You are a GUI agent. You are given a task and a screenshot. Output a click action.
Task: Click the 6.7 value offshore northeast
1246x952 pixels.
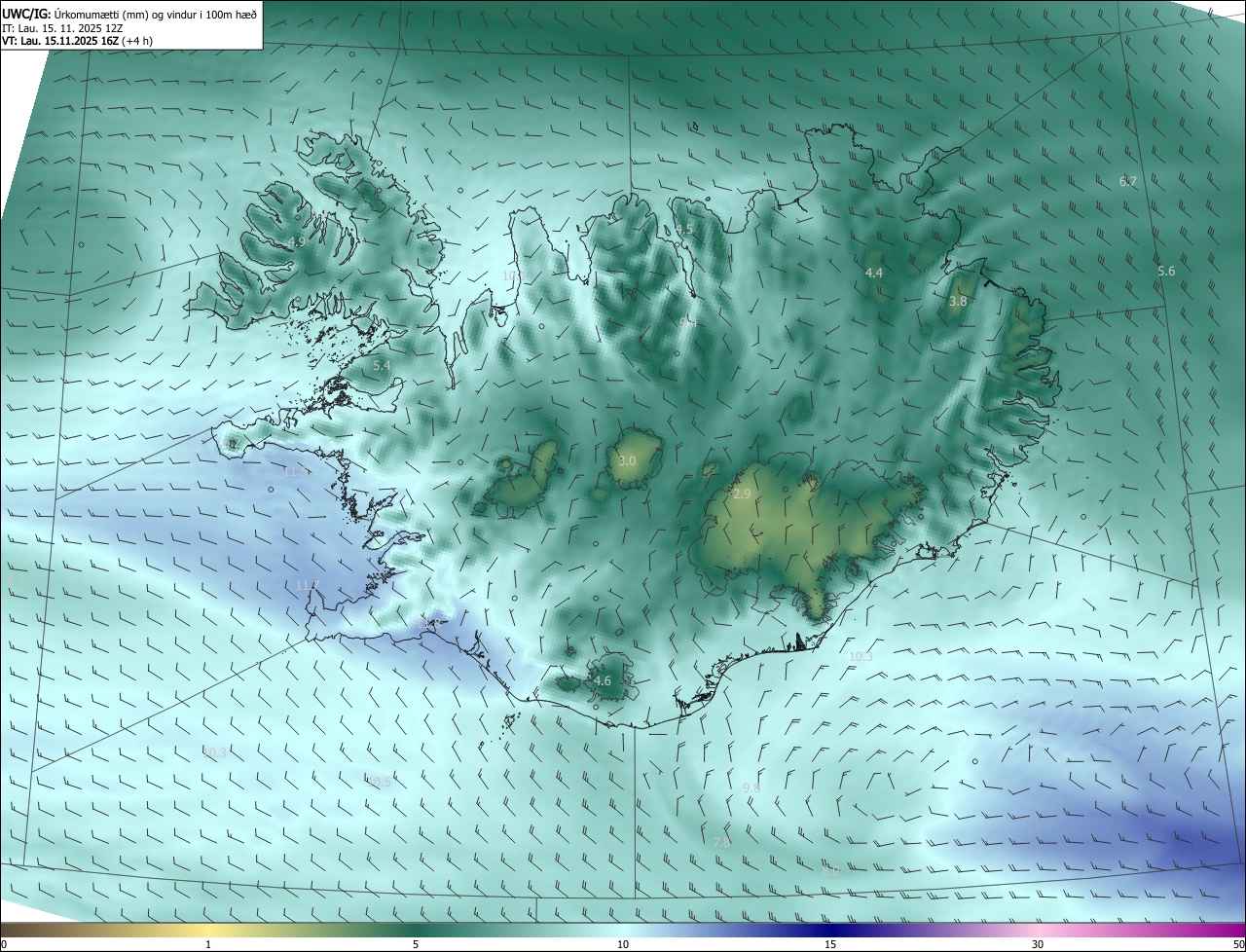coord(1128,181)
